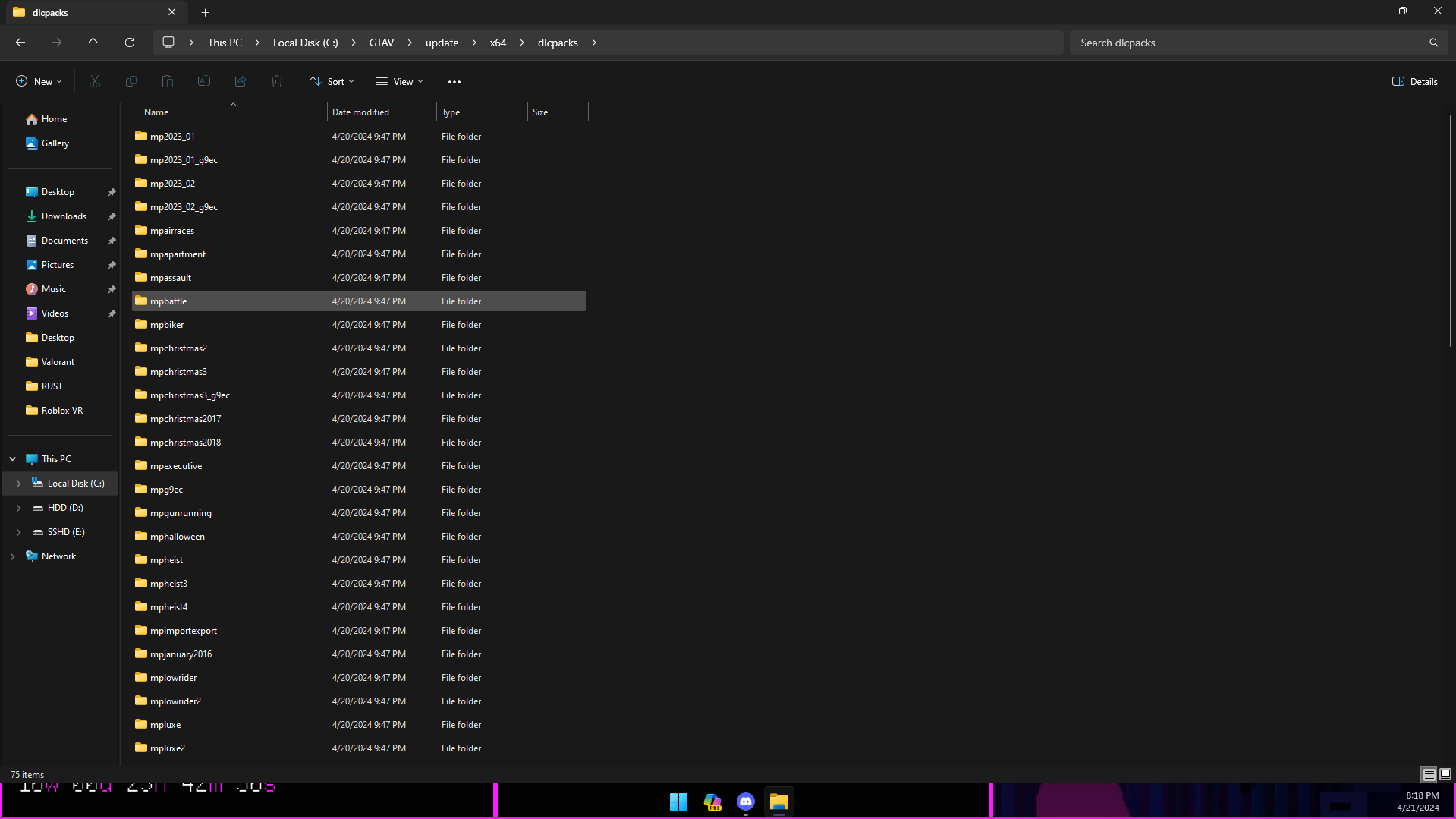The width and height of the screenshot is (1456, 819).
Task: Open the View dropdown menu
Action: [x=399, y=81]
